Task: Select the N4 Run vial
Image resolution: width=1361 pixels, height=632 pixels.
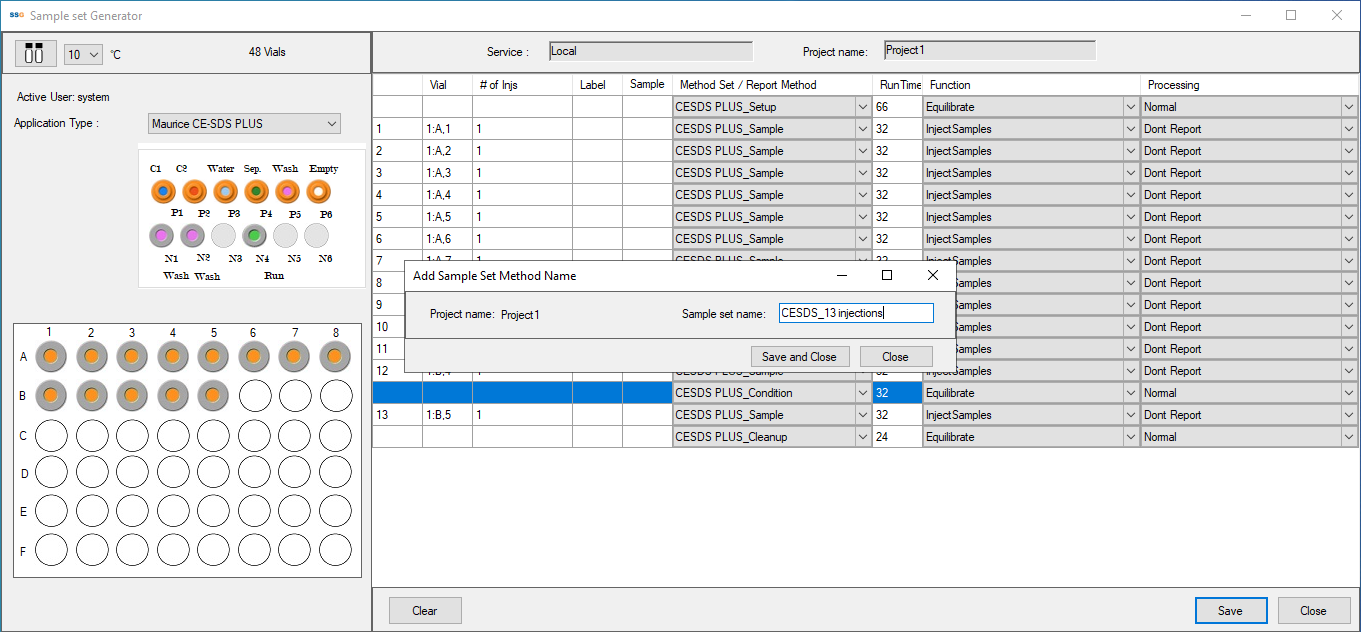Action: pos(255,236)
